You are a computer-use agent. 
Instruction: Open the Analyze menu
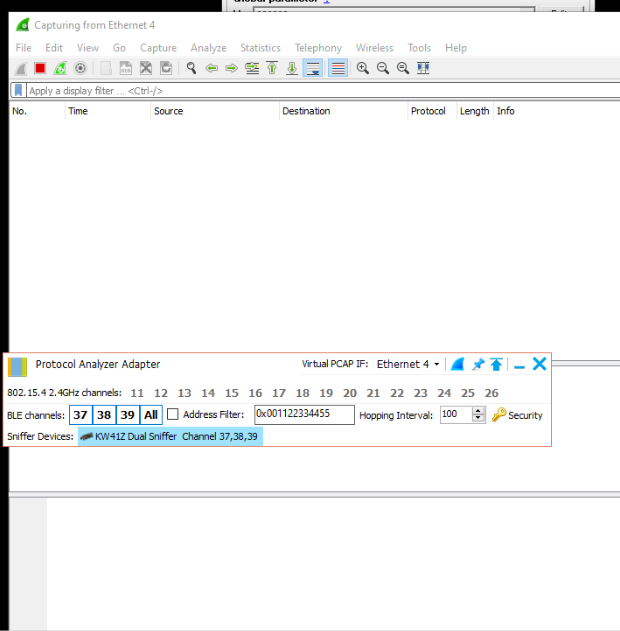click(x=208, y=48)
